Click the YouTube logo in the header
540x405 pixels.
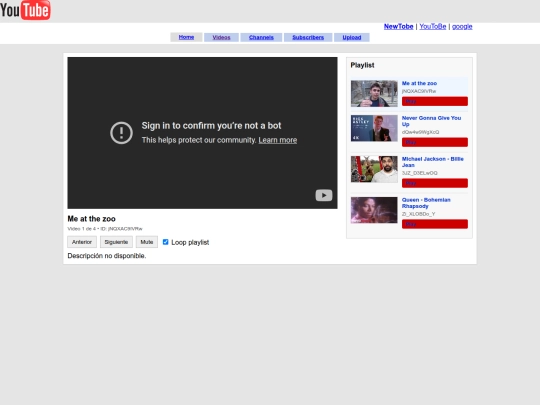25,10
